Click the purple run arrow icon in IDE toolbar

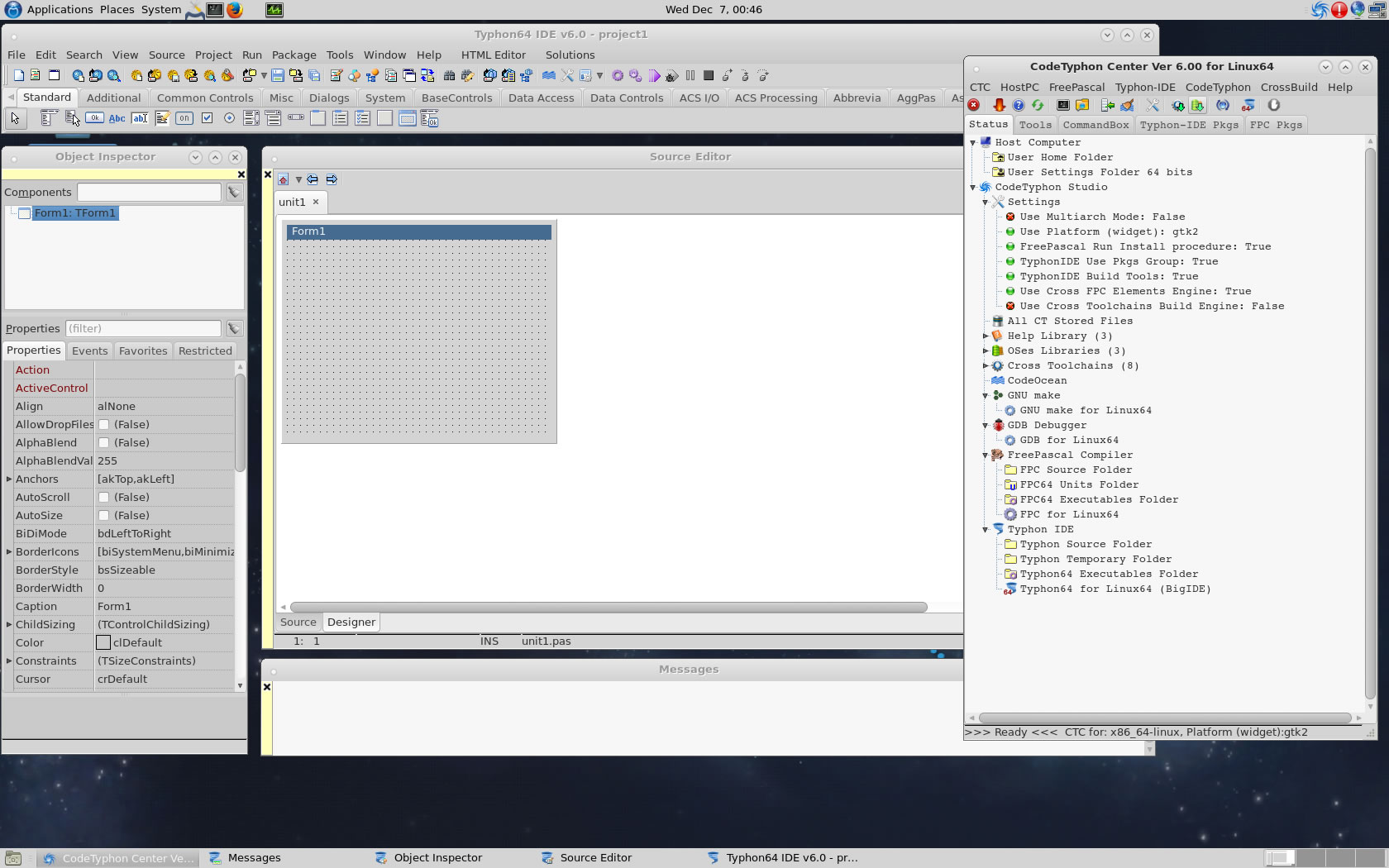tap(654, 75)
